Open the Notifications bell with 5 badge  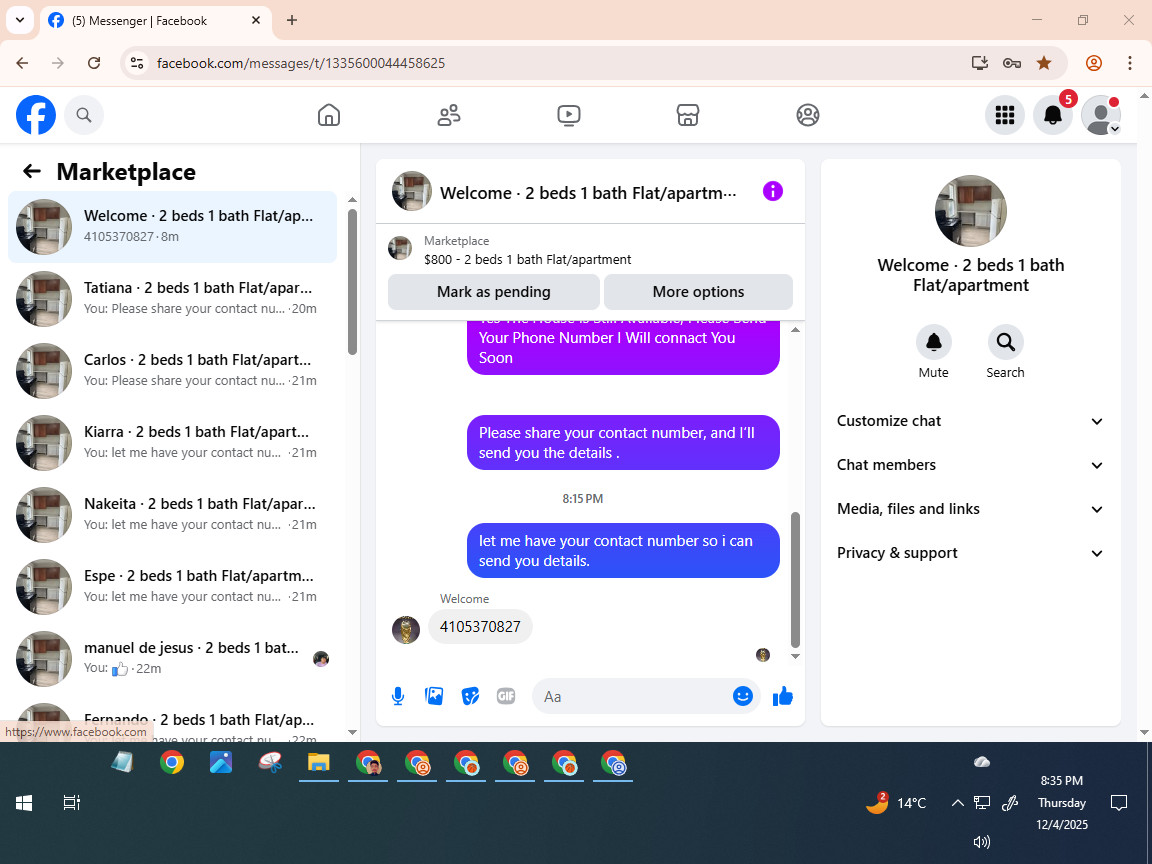1053,115
